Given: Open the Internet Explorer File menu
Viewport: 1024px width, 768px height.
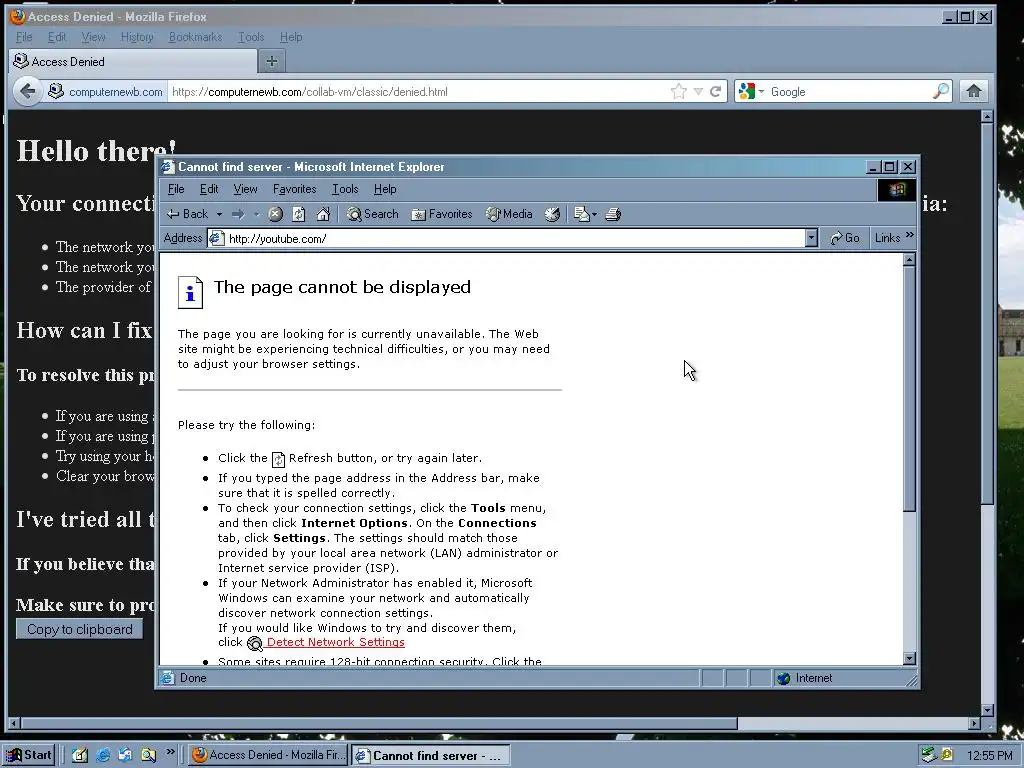Looking at the screenshot, I should [x=176, y=189].
